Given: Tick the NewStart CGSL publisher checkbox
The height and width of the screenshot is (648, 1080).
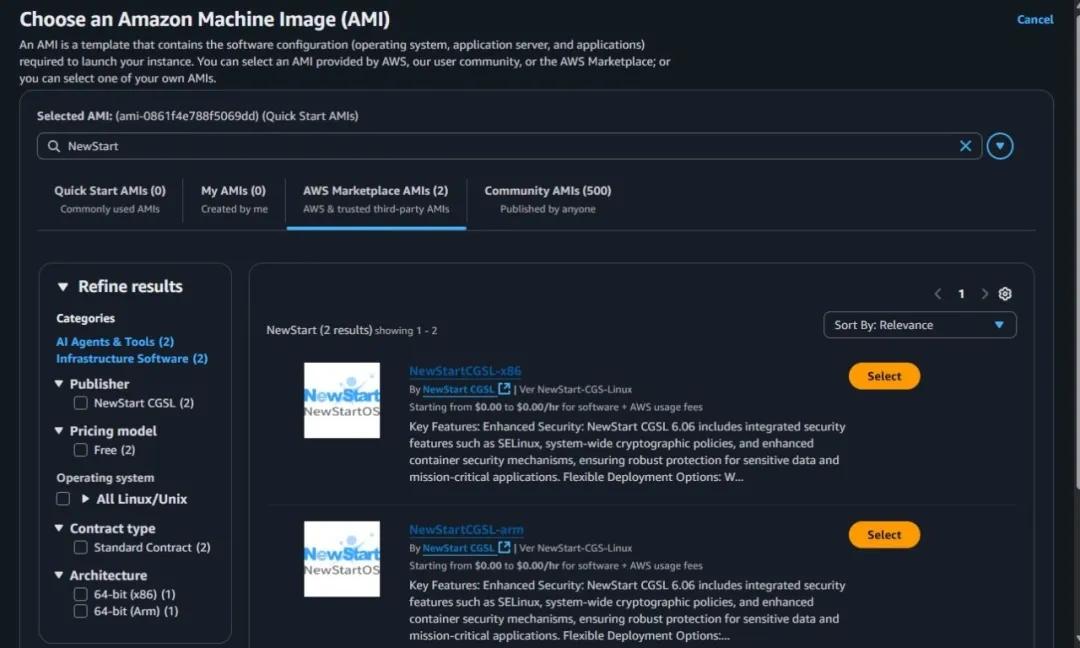Looking at the screenshot, I should point(81,403).
